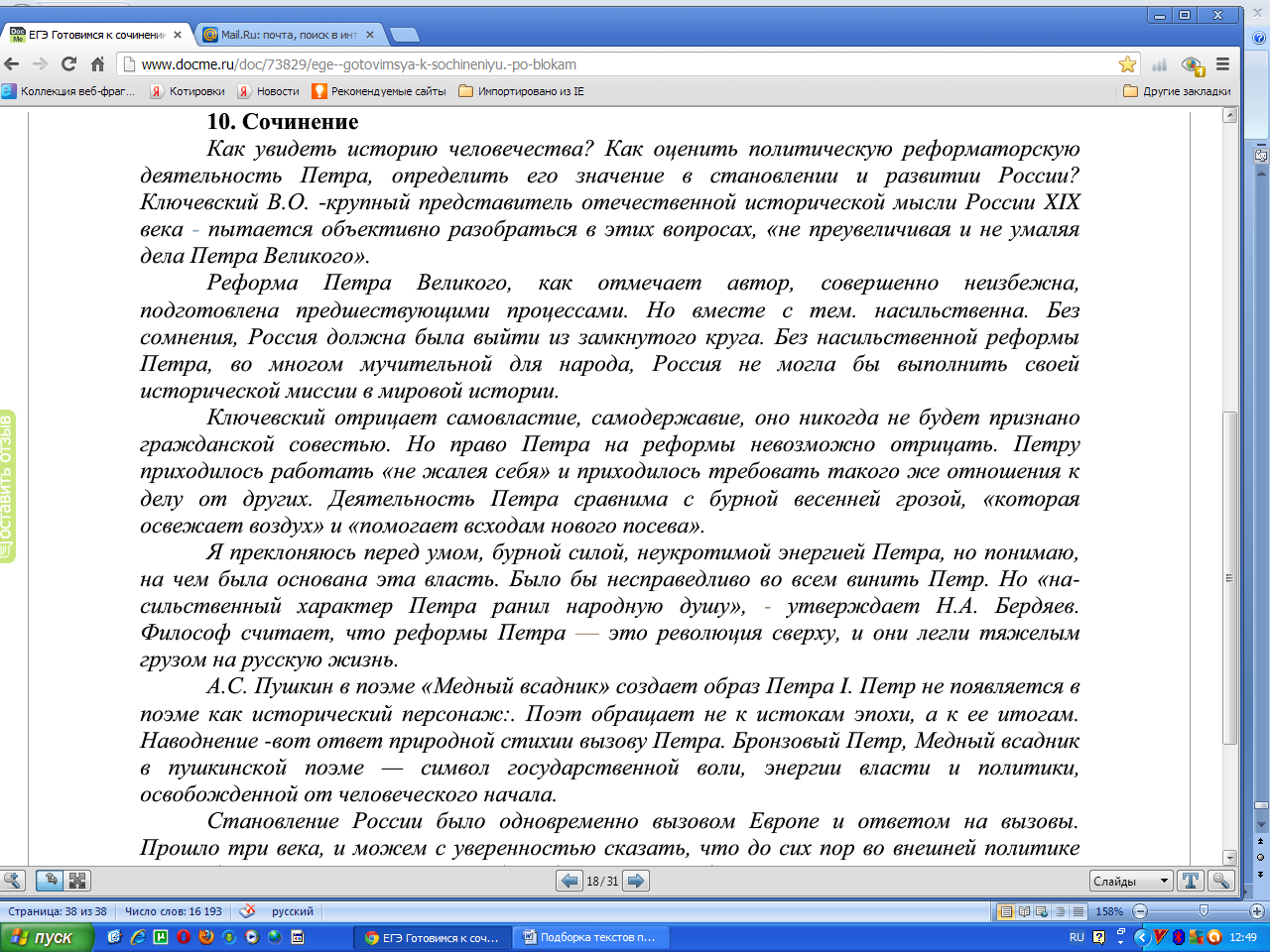The image size is (1270, 952).
Task: Click the 12:49 system clock
Action: pyautogui.click(x=1243, y=937)
